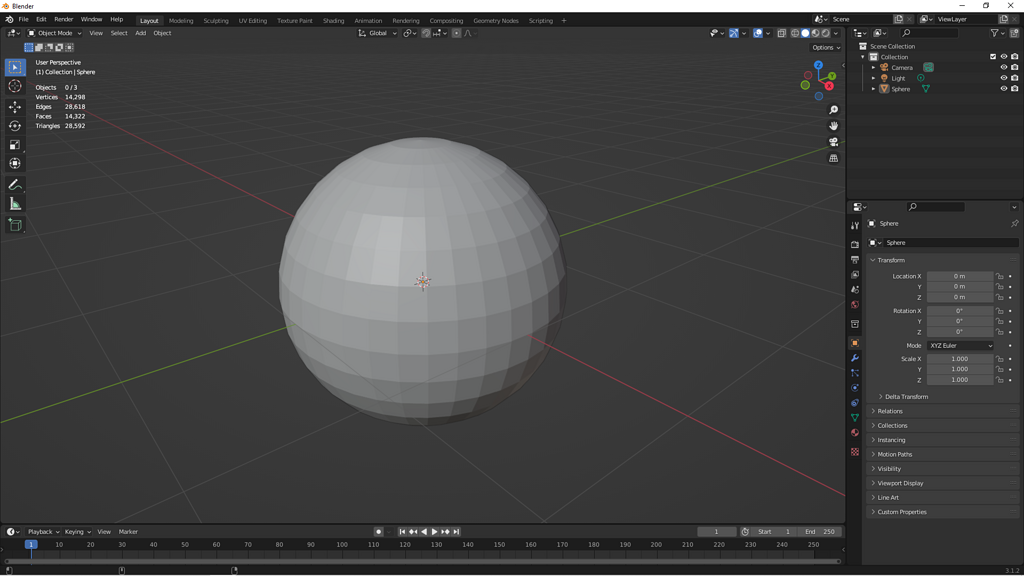1024x576 pixels.
Task: Hide the Sphere object in the Outliner
Action: pyautogui.click(x=1003, y=88)
